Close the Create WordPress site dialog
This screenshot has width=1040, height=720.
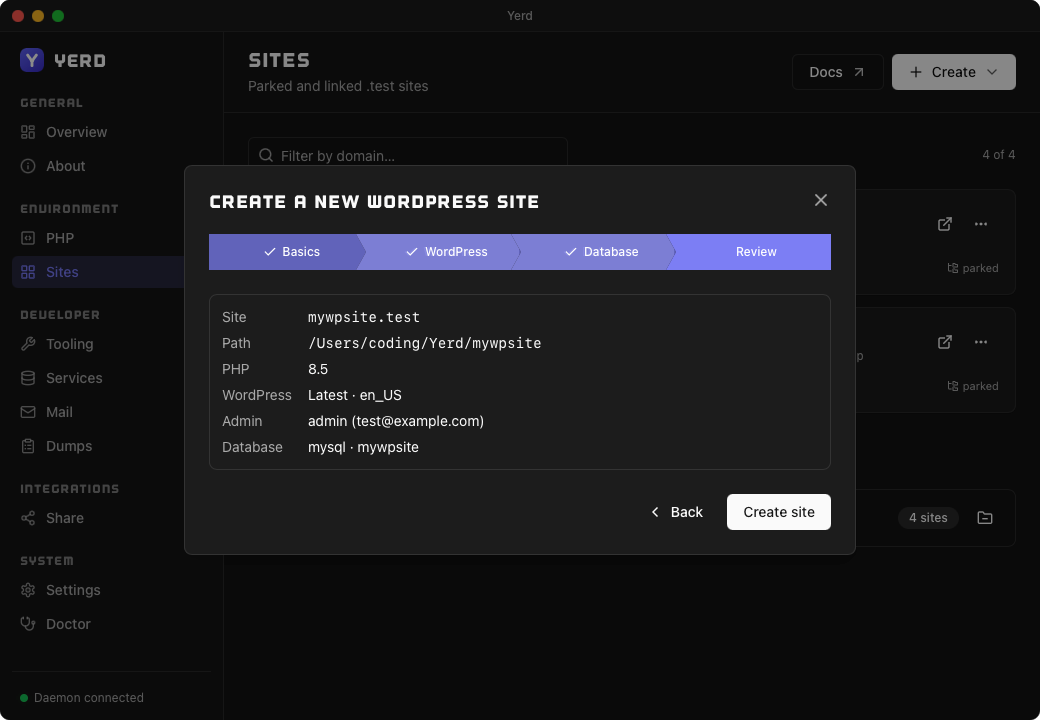[x=820, y=200]
